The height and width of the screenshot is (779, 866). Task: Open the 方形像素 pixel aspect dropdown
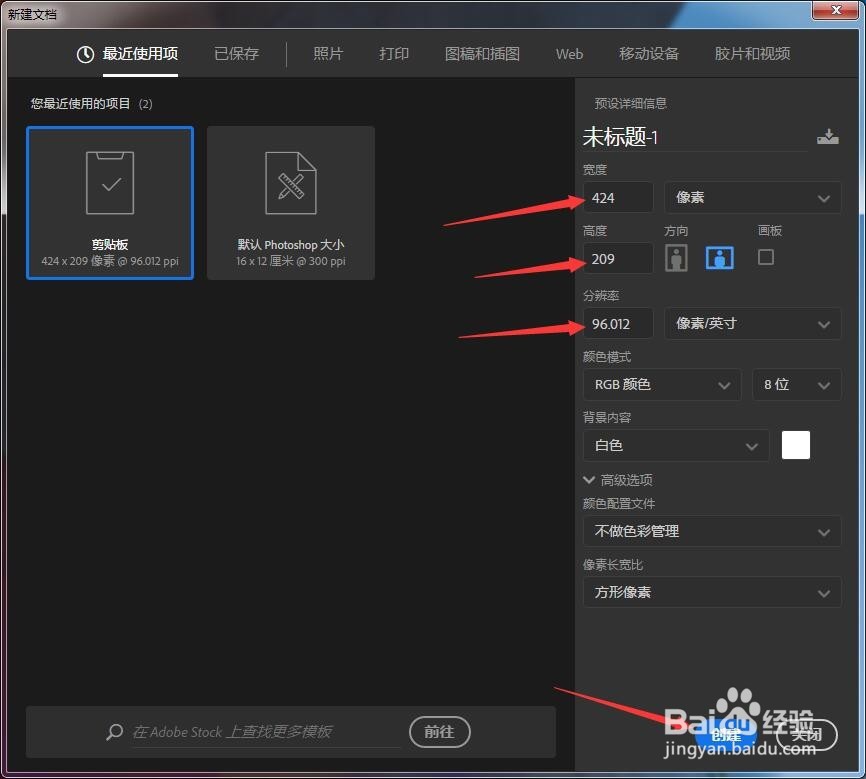point(711,592)
